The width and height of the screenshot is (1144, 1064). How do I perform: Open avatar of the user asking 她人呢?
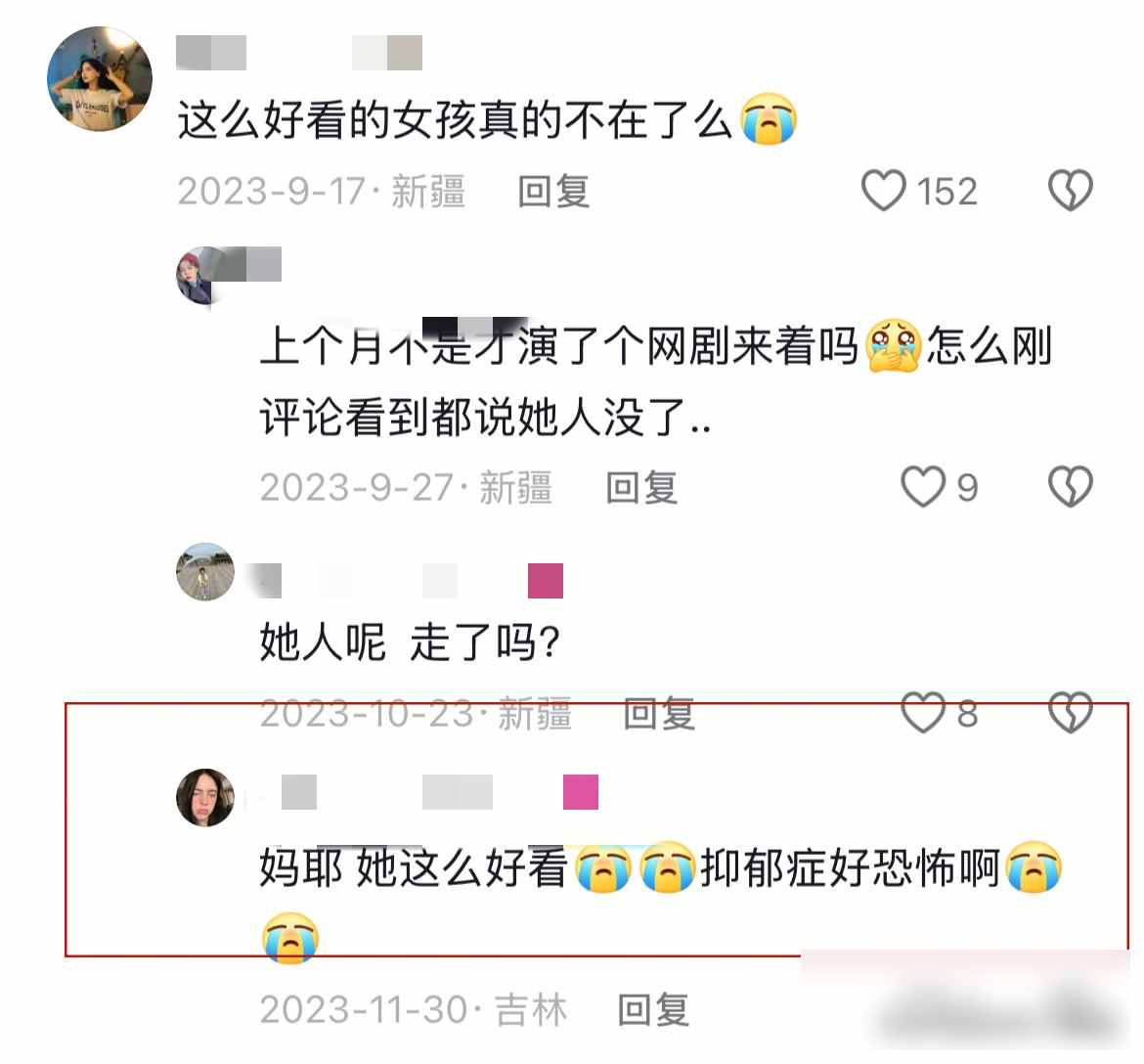(205, 571)
